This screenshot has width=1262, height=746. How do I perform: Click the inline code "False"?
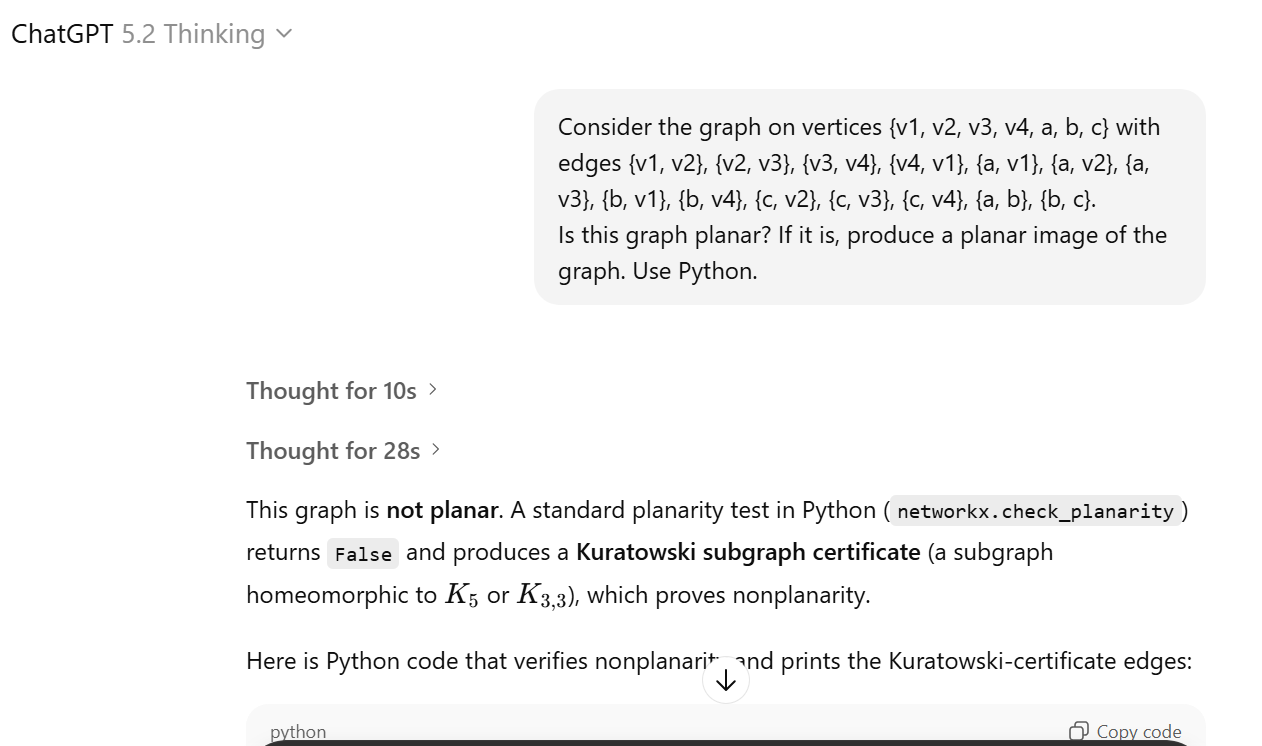point(362,553)
